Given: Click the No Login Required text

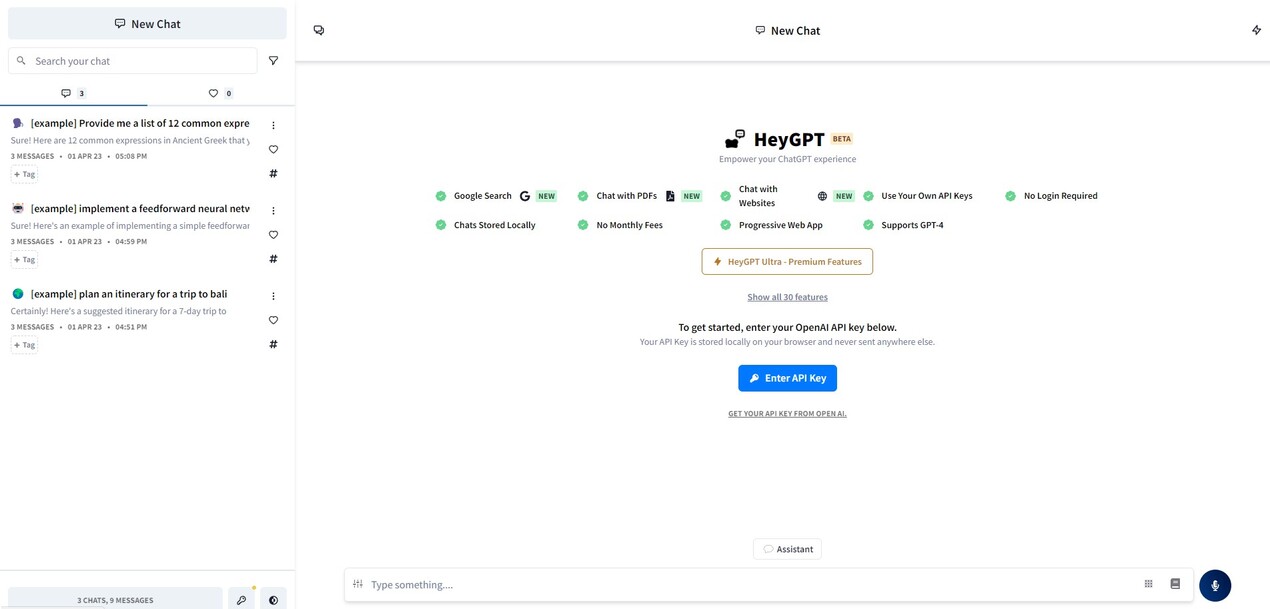Looking at the screenshot, I should point(1061,196).
